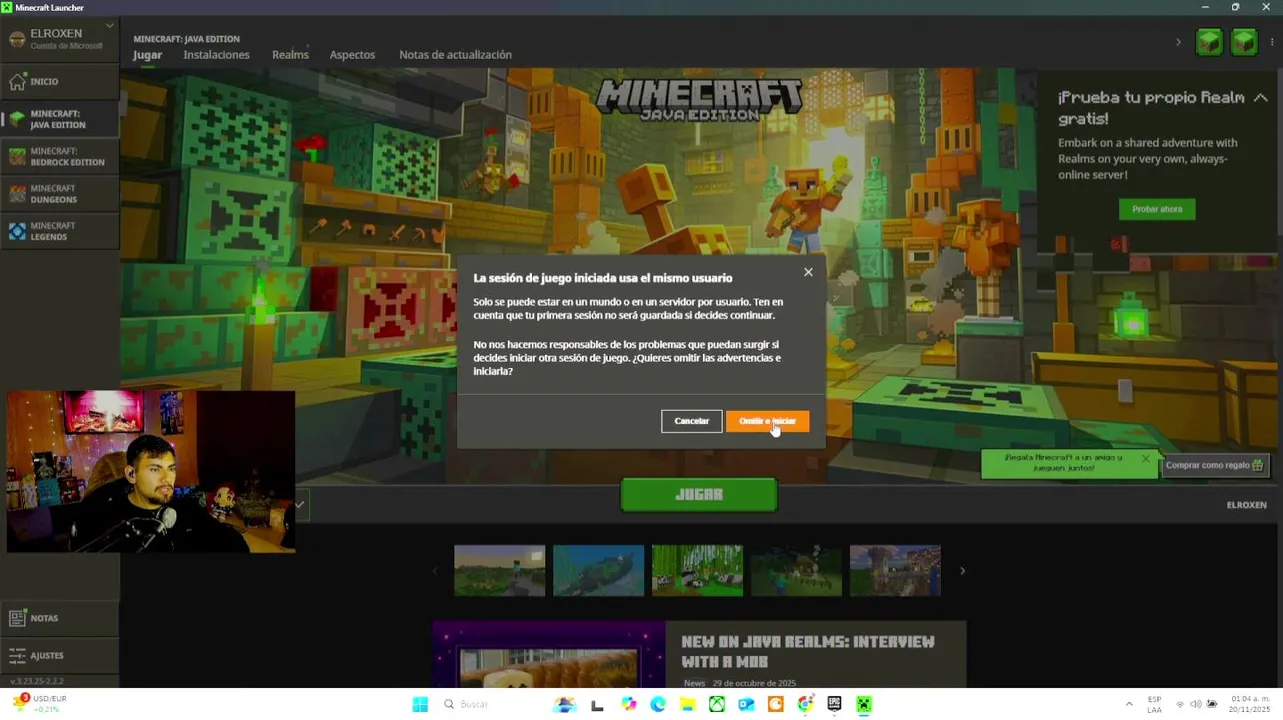Open the Xbox app from the taskbar

[717, 704]
